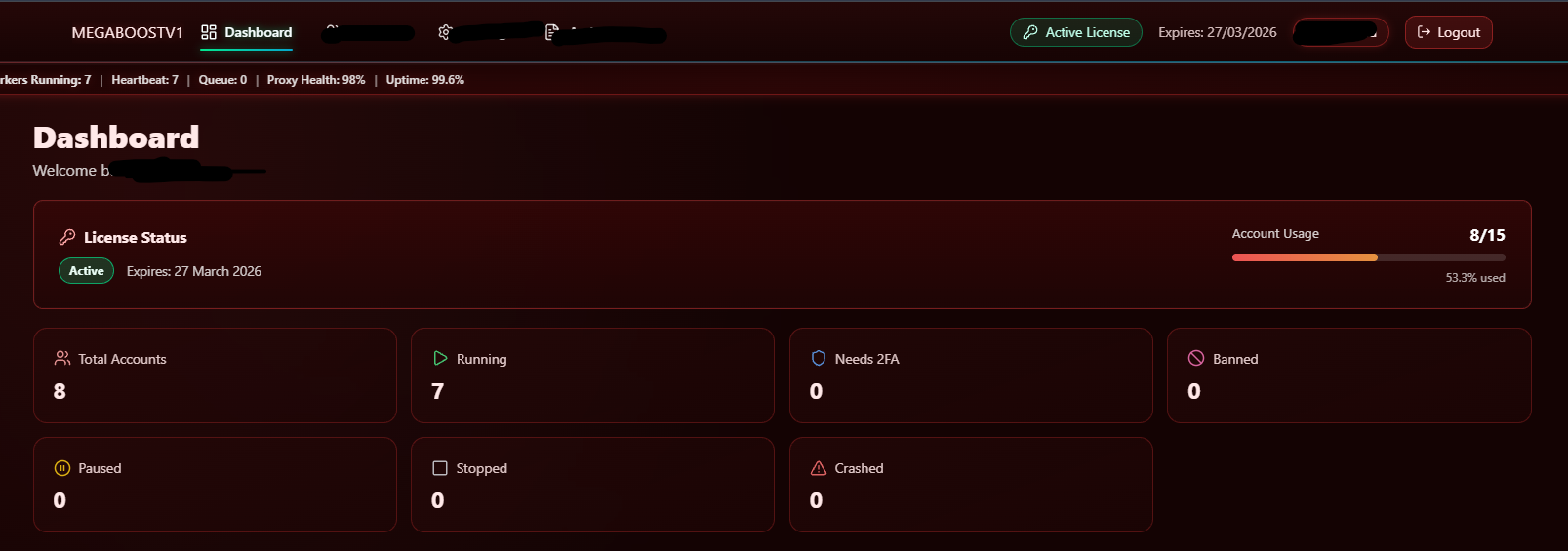Click the Proxy Health 98% status text
The image size is (1568, 551).
tap(316, 80)
